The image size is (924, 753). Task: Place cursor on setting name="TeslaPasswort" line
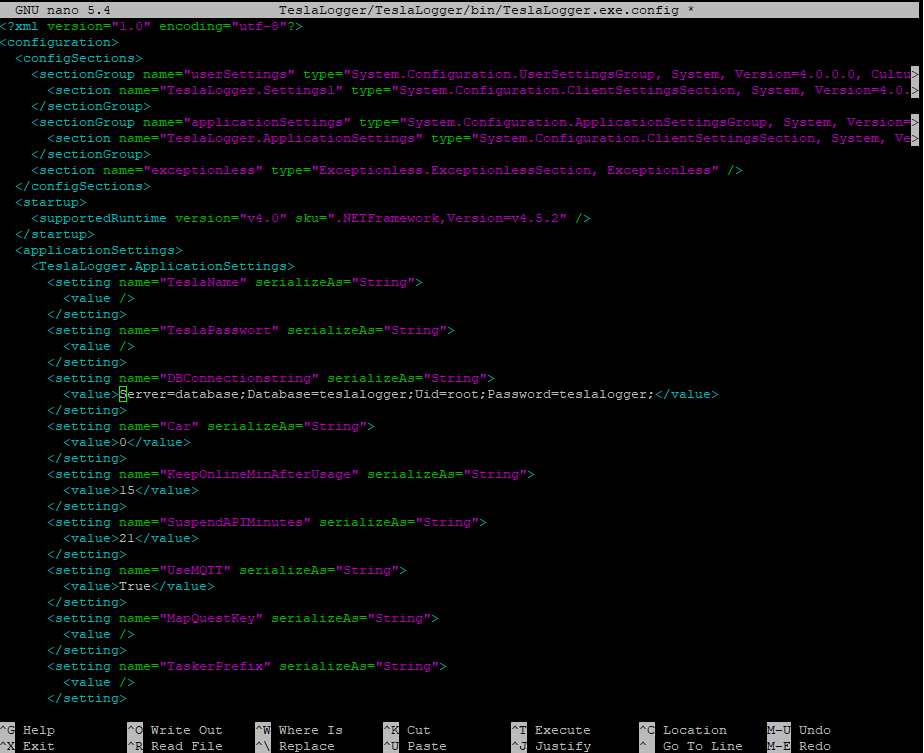(x=251, y=331)
